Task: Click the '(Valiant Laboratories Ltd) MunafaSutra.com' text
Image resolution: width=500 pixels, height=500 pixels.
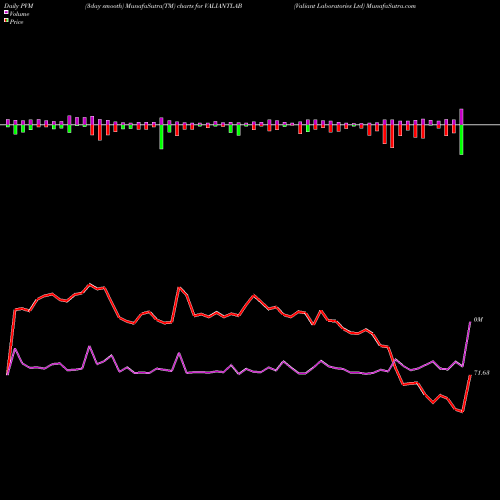Action: (x=355, y=6)
